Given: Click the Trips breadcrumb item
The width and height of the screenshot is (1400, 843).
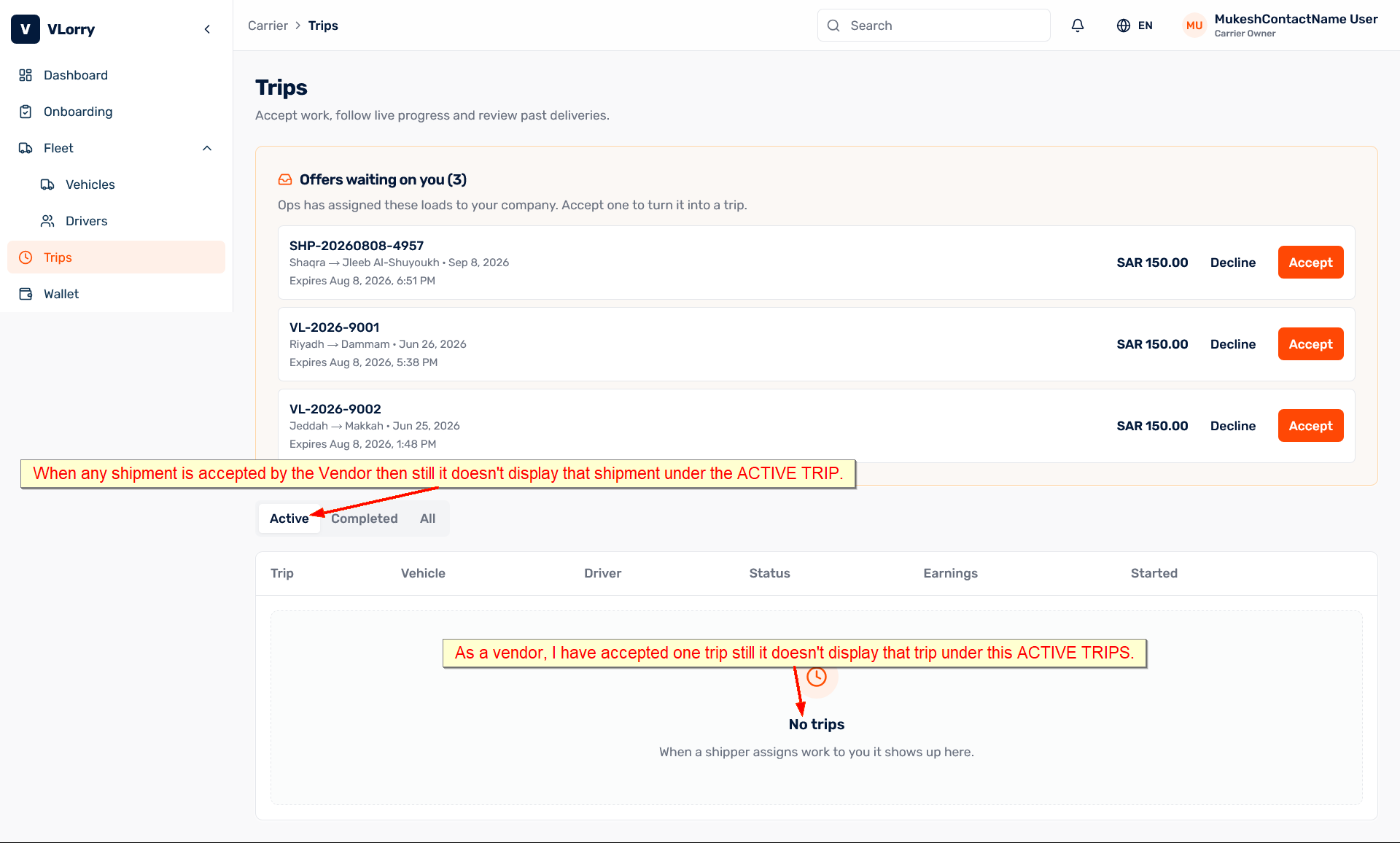Looking at the screenshot, I should coord(323,26).
